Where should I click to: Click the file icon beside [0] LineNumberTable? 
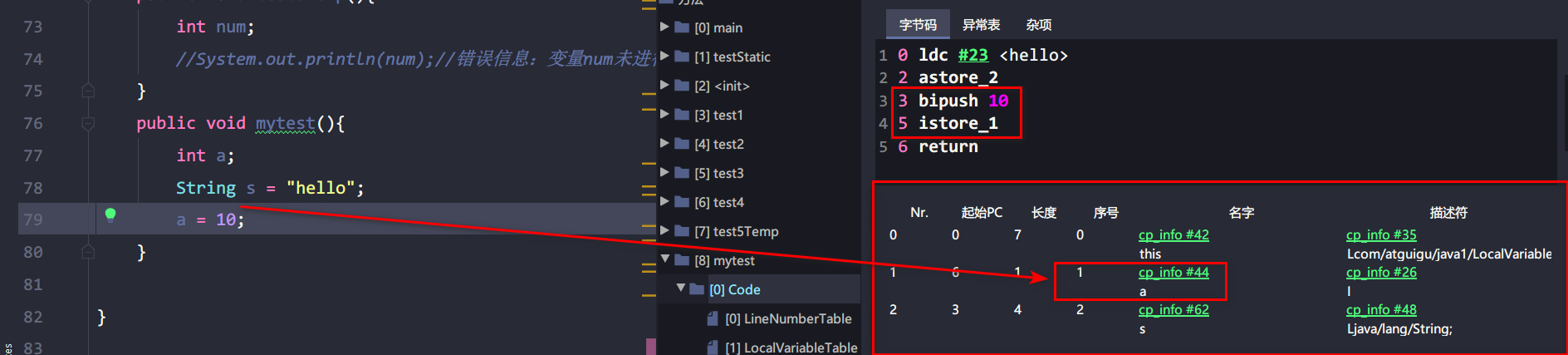tap(713, 318)
